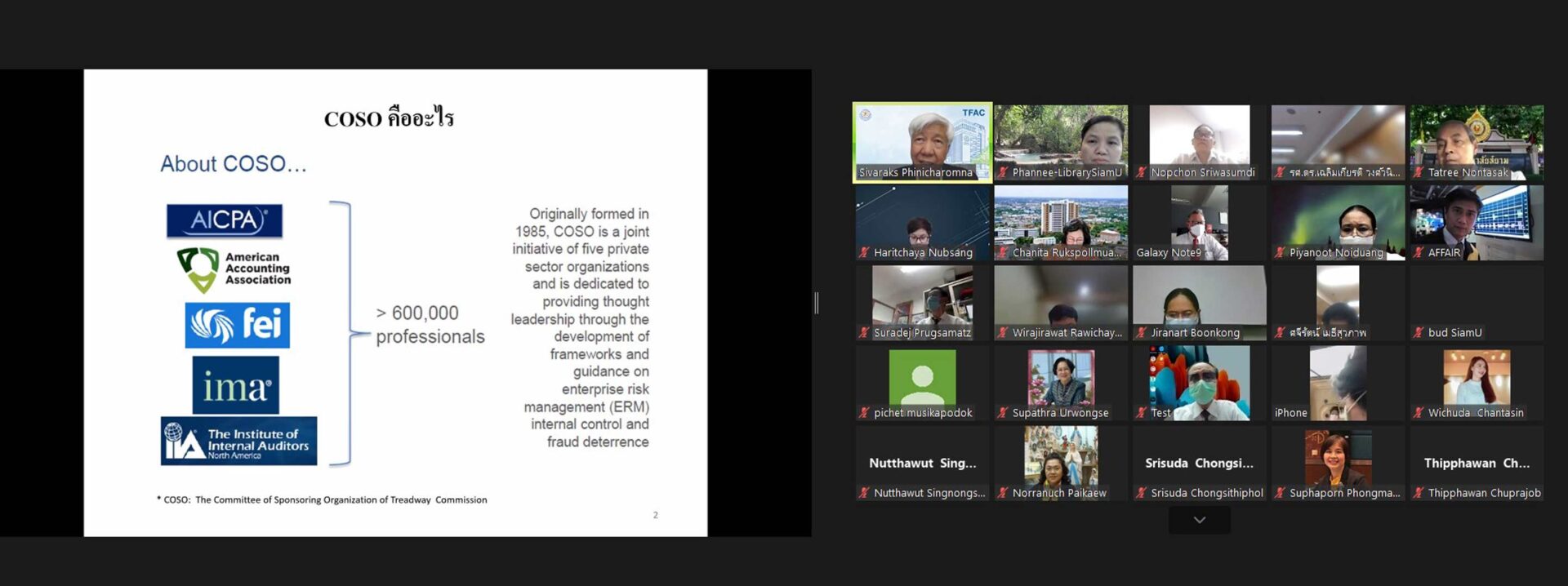Click the American Accounting Association logo
This screenshot has width=1568, height=586.
(234, 269)
